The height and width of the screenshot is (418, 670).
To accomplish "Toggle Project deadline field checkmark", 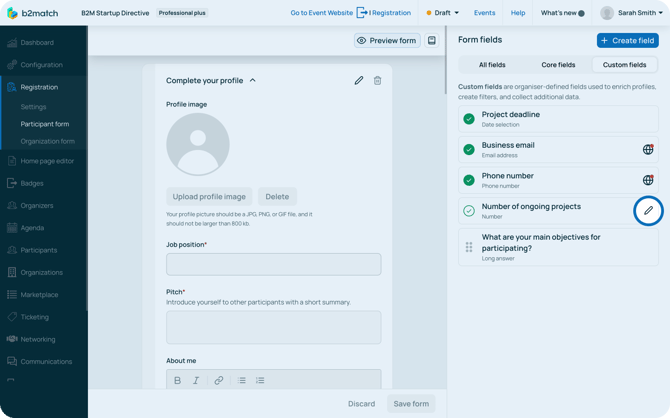I will click(469, 119).
